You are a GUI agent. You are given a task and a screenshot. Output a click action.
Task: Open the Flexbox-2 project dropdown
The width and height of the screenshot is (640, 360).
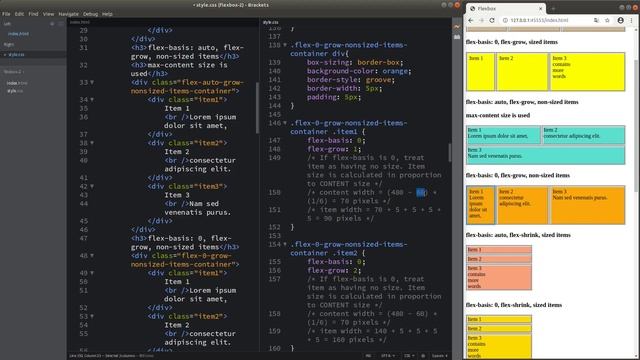pyautogui.click(x=13, y=72)
